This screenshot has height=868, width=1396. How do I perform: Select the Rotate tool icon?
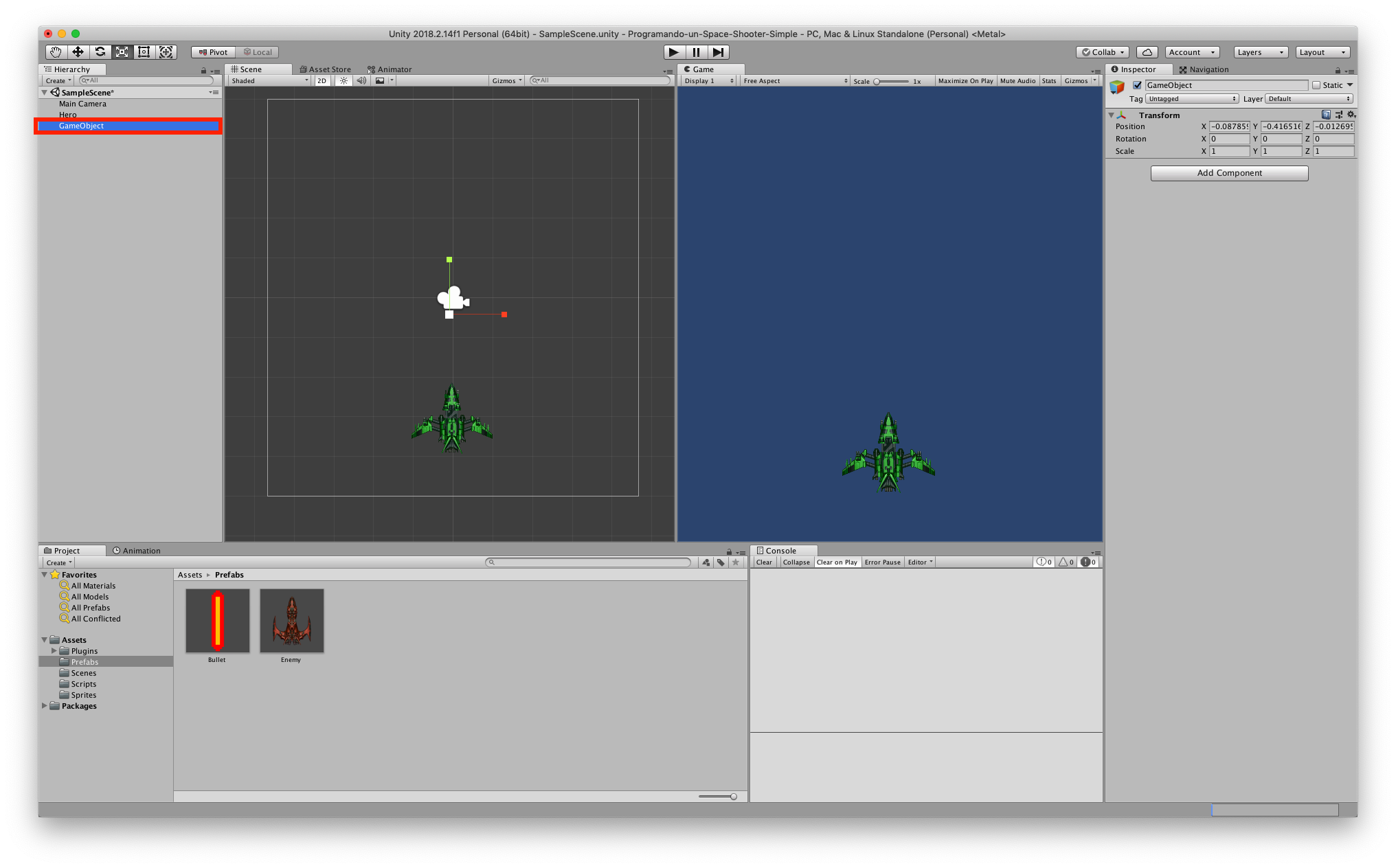(x=100, y=52)
